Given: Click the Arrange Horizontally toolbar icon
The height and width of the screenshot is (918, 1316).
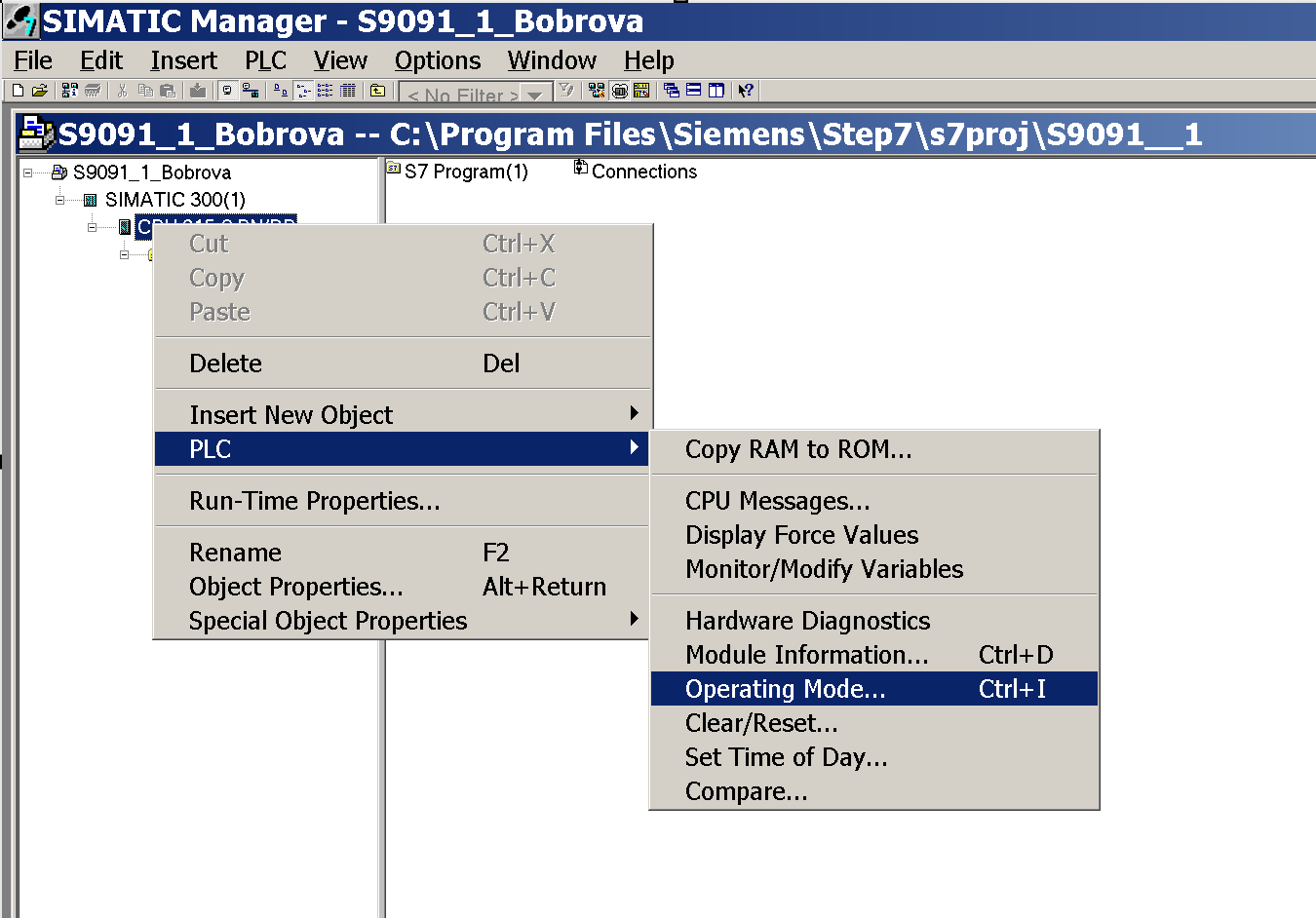Looking at the screenshot, I should (x=693, y=91).
